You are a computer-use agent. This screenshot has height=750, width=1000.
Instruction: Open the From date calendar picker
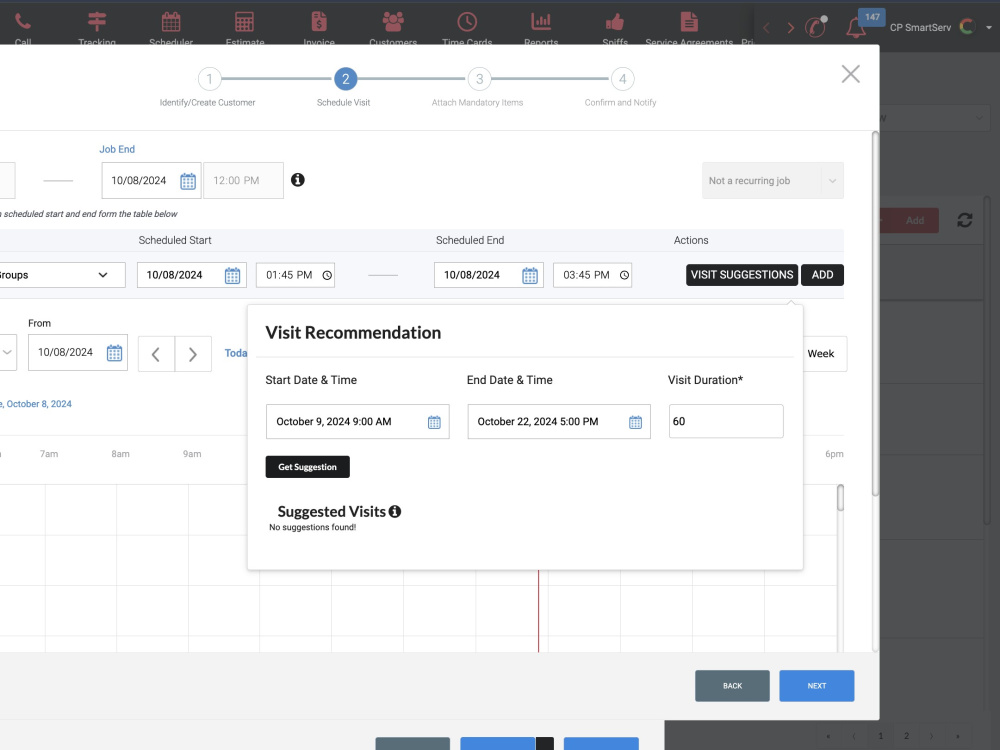(x=114, y=353)
